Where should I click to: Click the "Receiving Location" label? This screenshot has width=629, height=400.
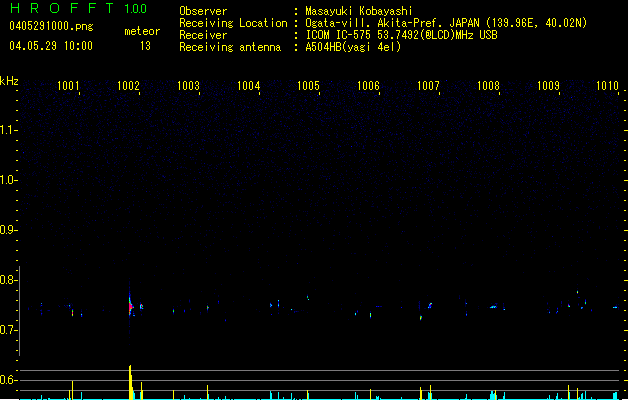click(x=233, y=23)
